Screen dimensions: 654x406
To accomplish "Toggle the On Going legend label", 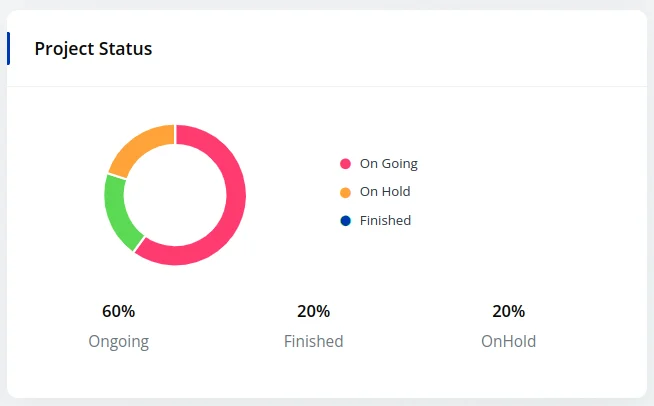I will 388,163.
